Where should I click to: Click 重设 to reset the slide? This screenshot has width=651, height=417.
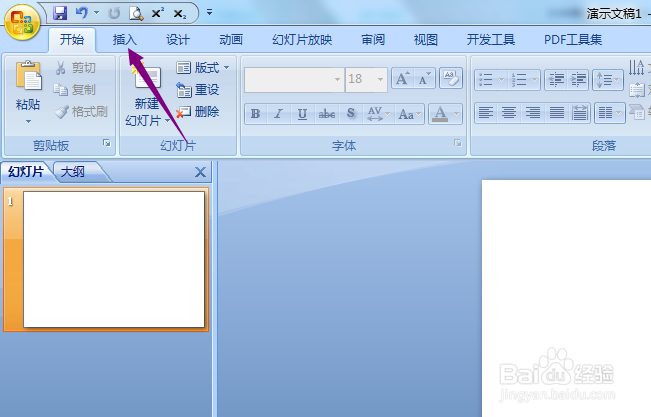tap(198, 89)
